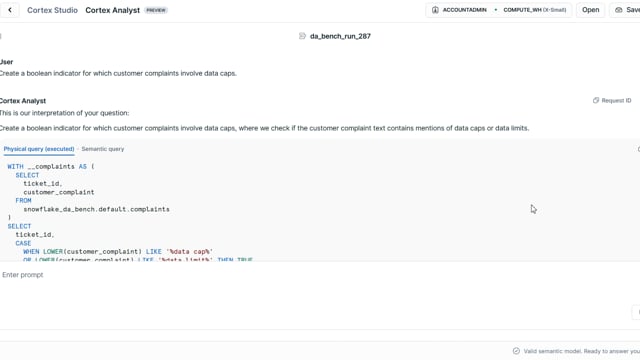Navigate to Cortex Studio breadcrumb

(52, 10)
